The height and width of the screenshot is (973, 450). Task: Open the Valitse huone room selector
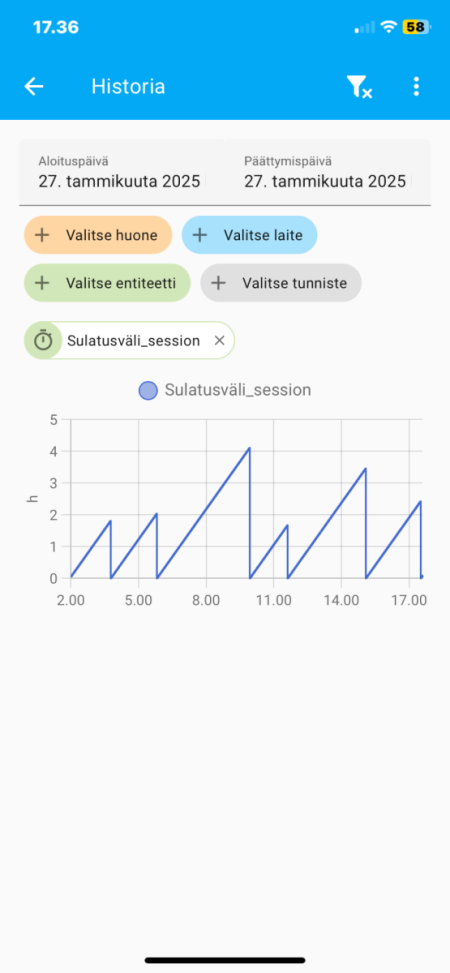click(x=98, y=235)
